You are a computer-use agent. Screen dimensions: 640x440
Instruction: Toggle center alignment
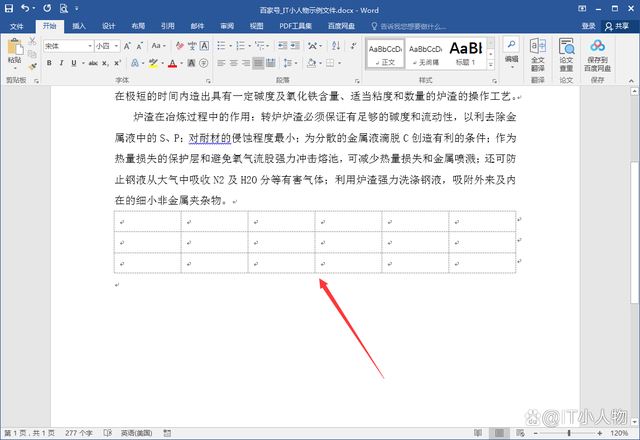[233, 63]
